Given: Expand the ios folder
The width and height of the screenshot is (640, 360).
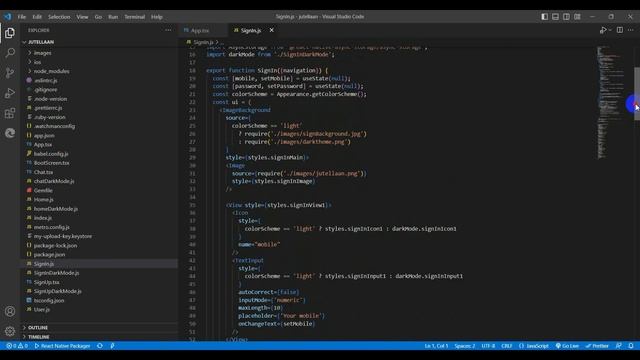Looking at the screenshot, I should pyautogui.click(x=37, y=62).
